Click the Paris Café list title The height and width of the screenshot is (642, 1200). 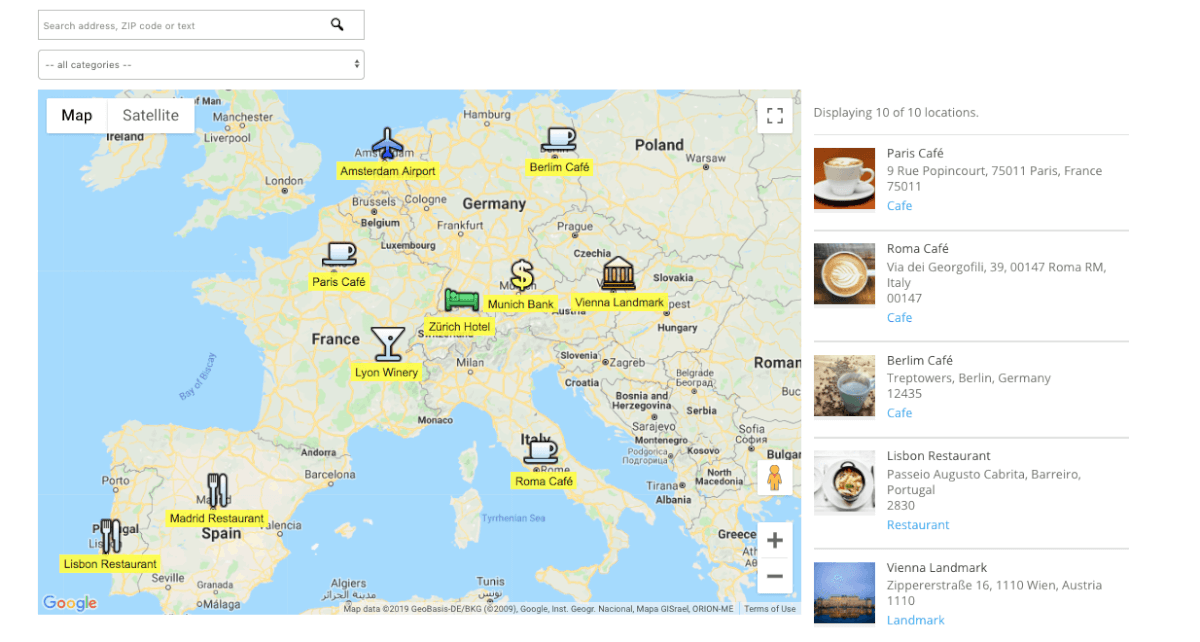pos(915,153)
